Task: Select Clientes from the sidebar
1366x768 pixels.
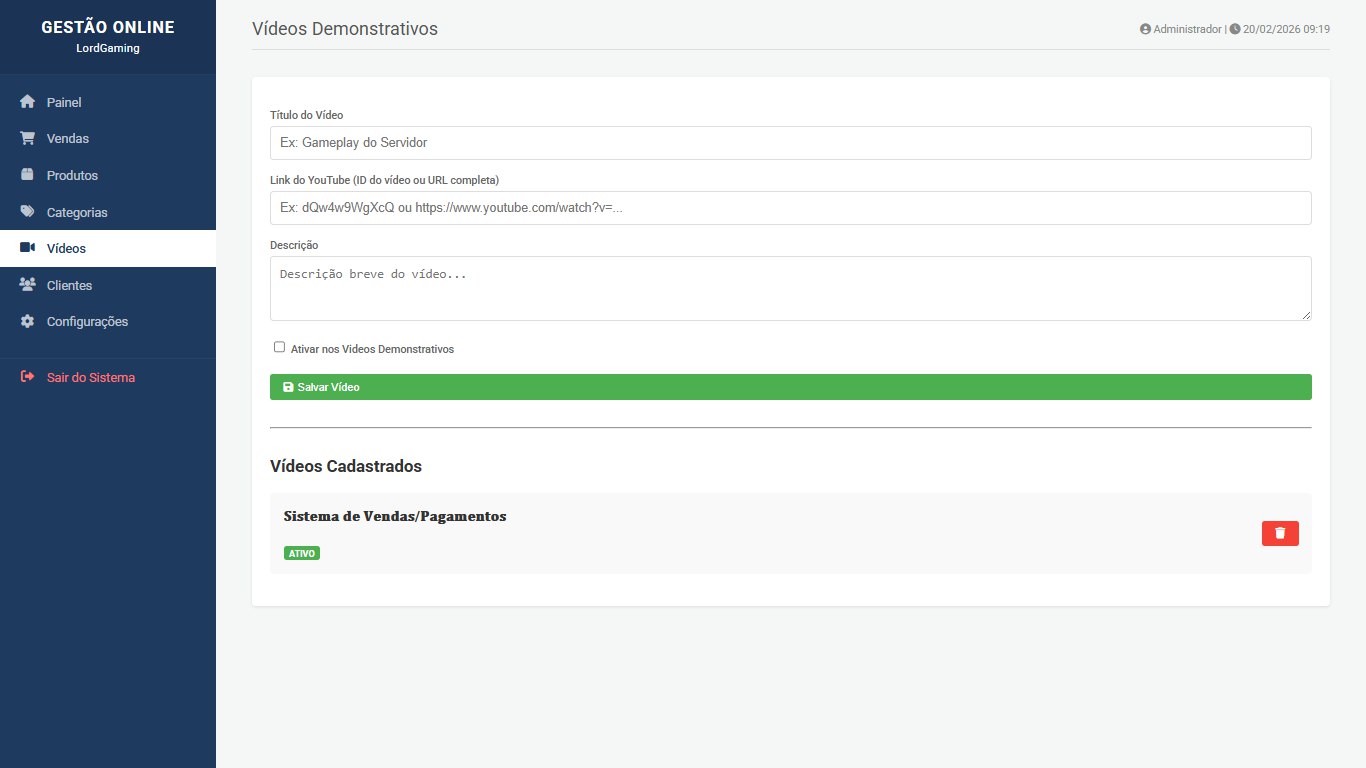Action: (69, 285)
